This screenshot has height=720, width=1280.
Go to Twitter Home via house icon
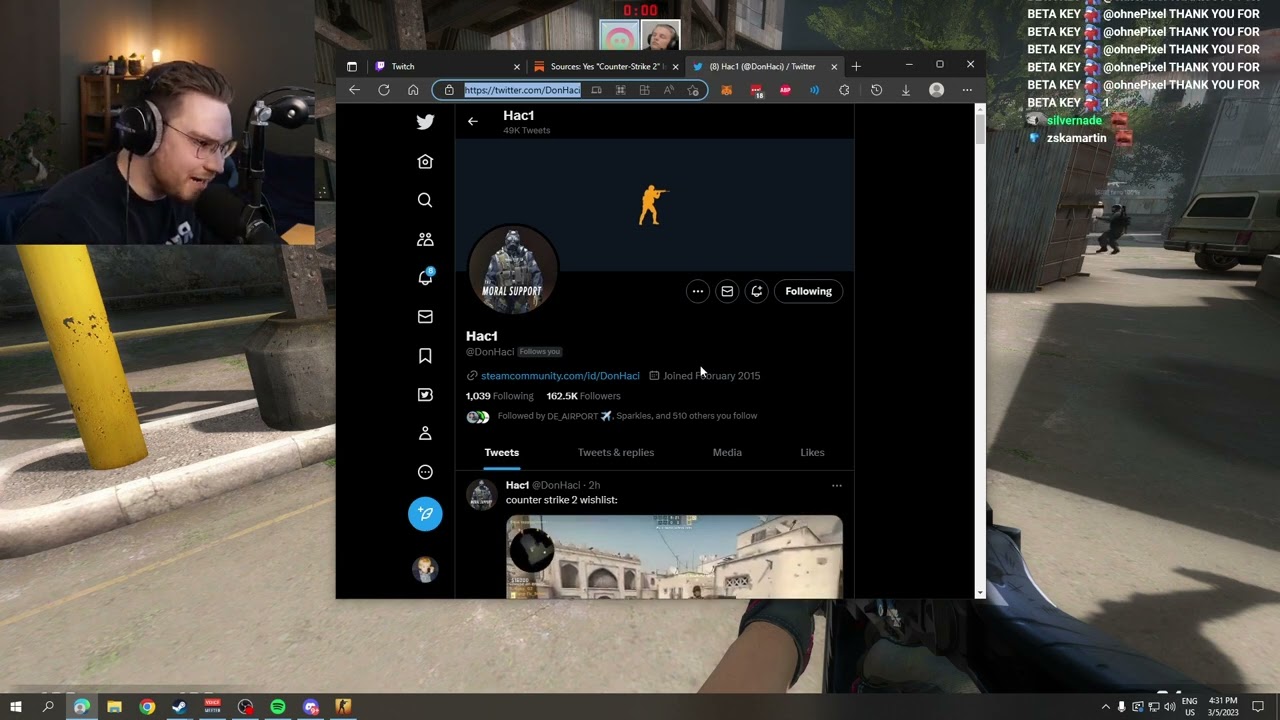click(x=425, y=161)
